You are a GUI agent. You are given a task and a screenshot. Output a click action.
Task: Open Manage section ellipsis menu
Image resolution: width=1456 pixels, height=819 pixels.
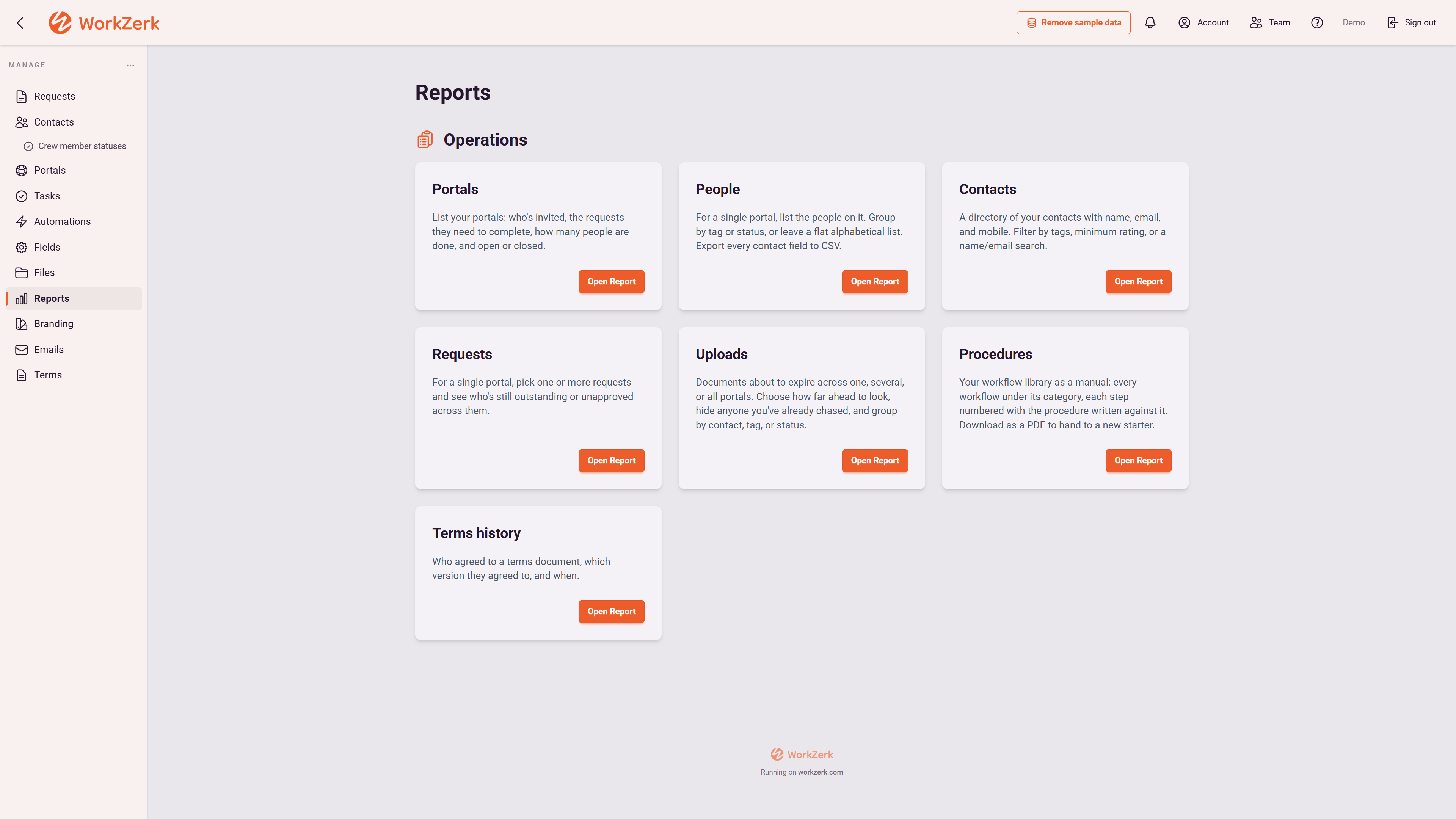tap(130, 66)
